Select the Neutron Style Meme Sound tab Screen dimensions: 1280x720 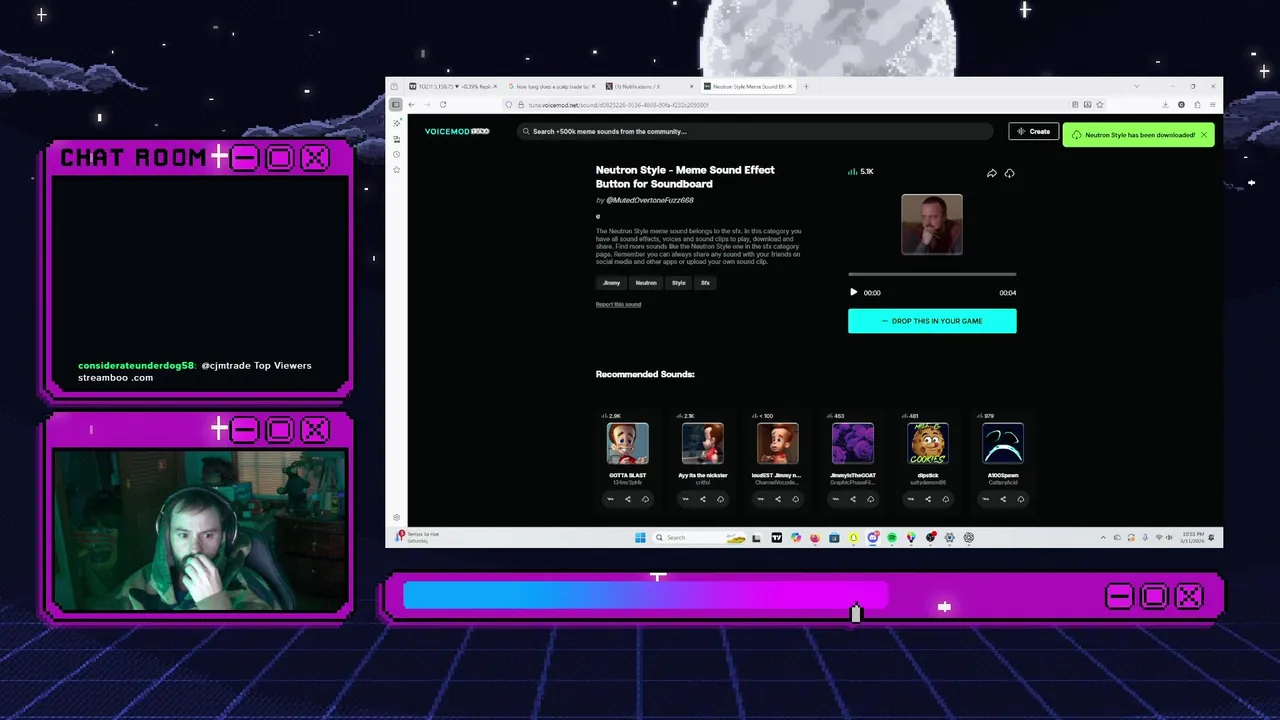tap(748, 87)
